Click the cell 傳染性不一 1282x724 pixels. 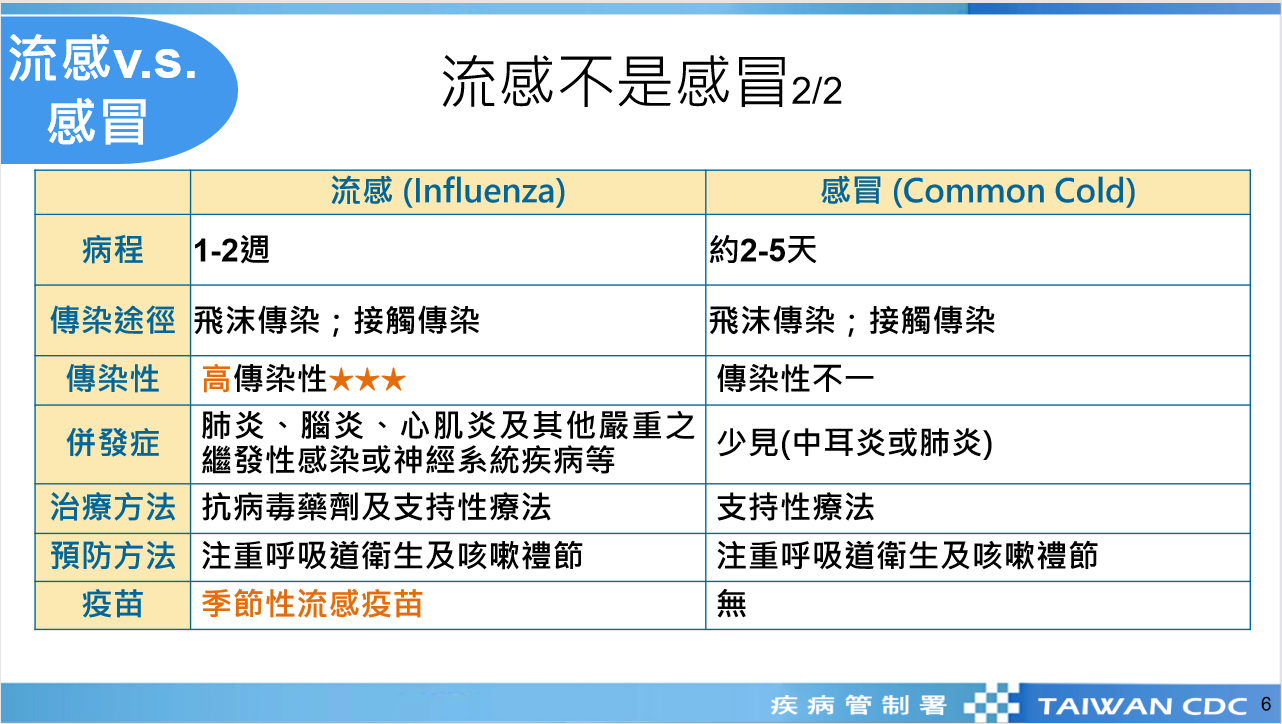click(x=978, y=380)
